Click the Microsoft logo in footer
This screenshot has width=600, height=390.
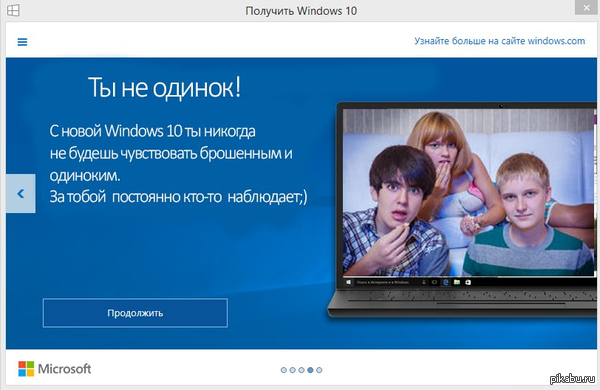point(55,369)
